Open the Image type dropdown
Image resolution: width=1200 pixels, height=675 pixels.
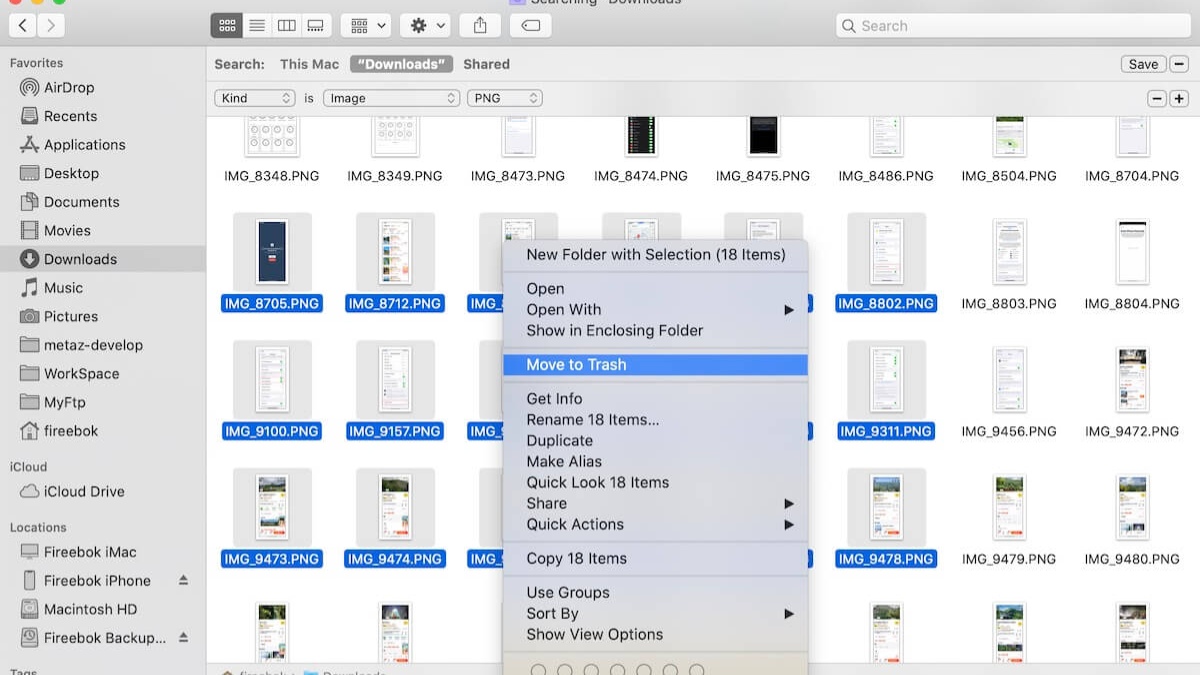391,98
